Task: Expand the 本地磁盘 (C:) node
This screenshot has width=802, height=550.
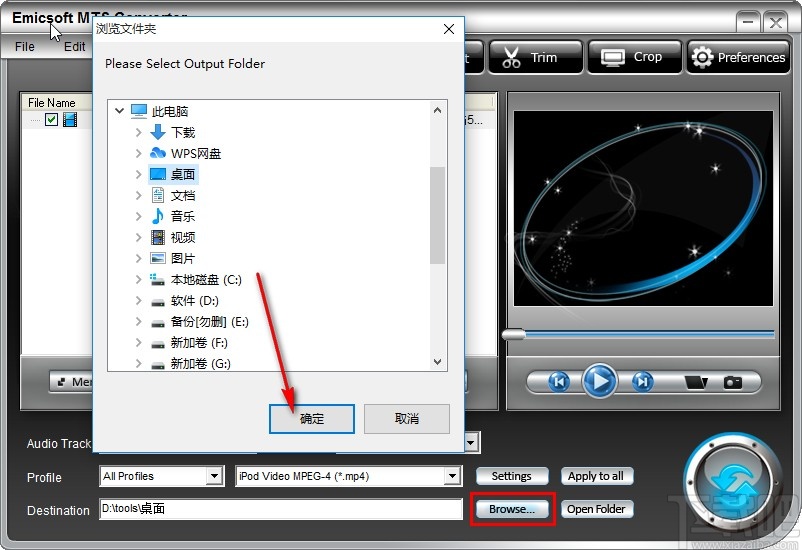Action: (138, 279)
